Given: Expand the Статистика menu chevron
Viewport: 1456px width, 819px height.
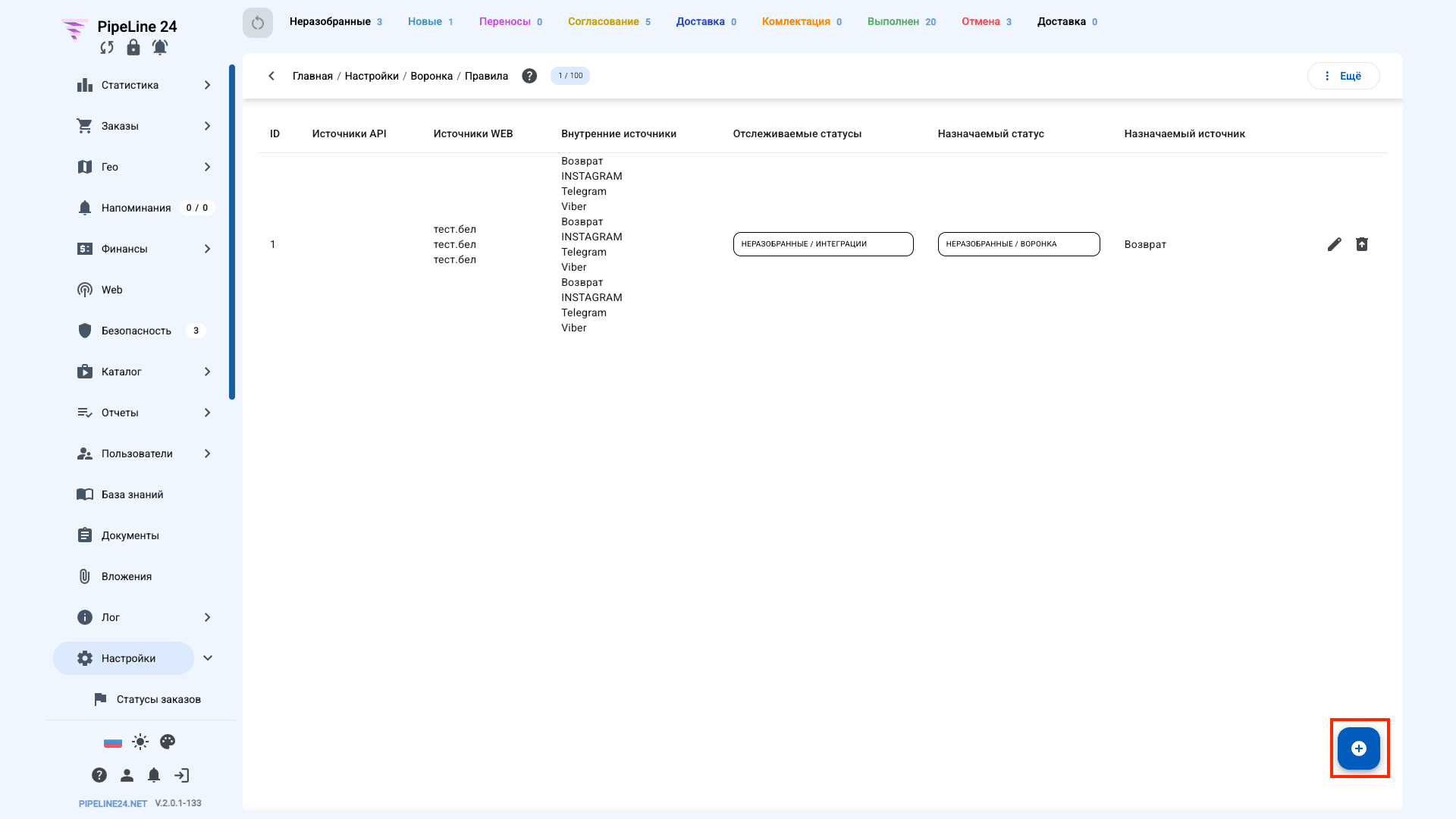Looking at the screenshot, I should [207, 85].
